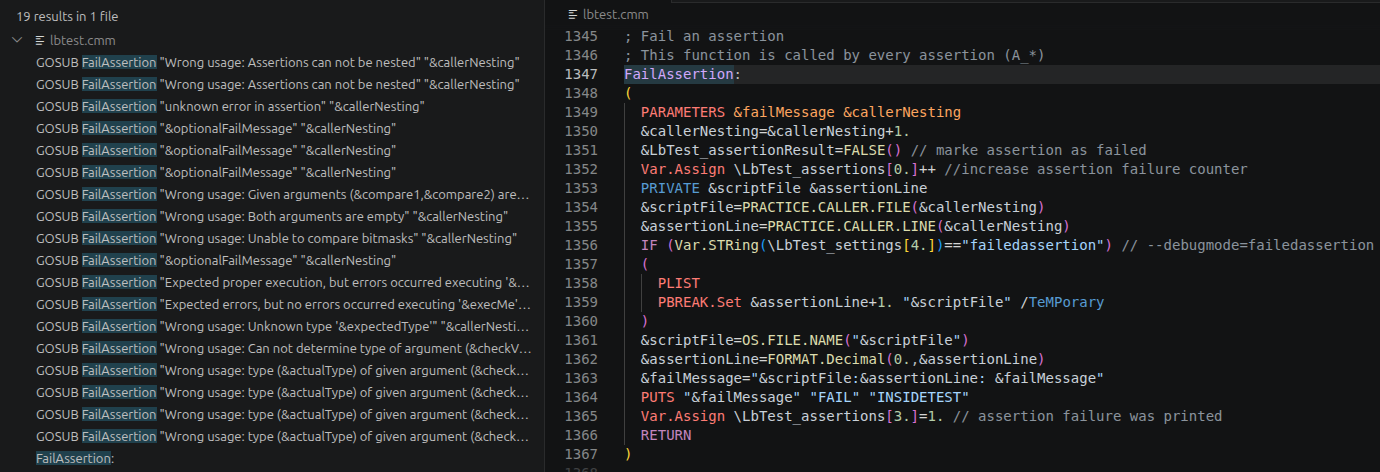1380x472 pixels.
Task: Open result "Unable to compare bitmasks"
Action: tap(276, 238)
